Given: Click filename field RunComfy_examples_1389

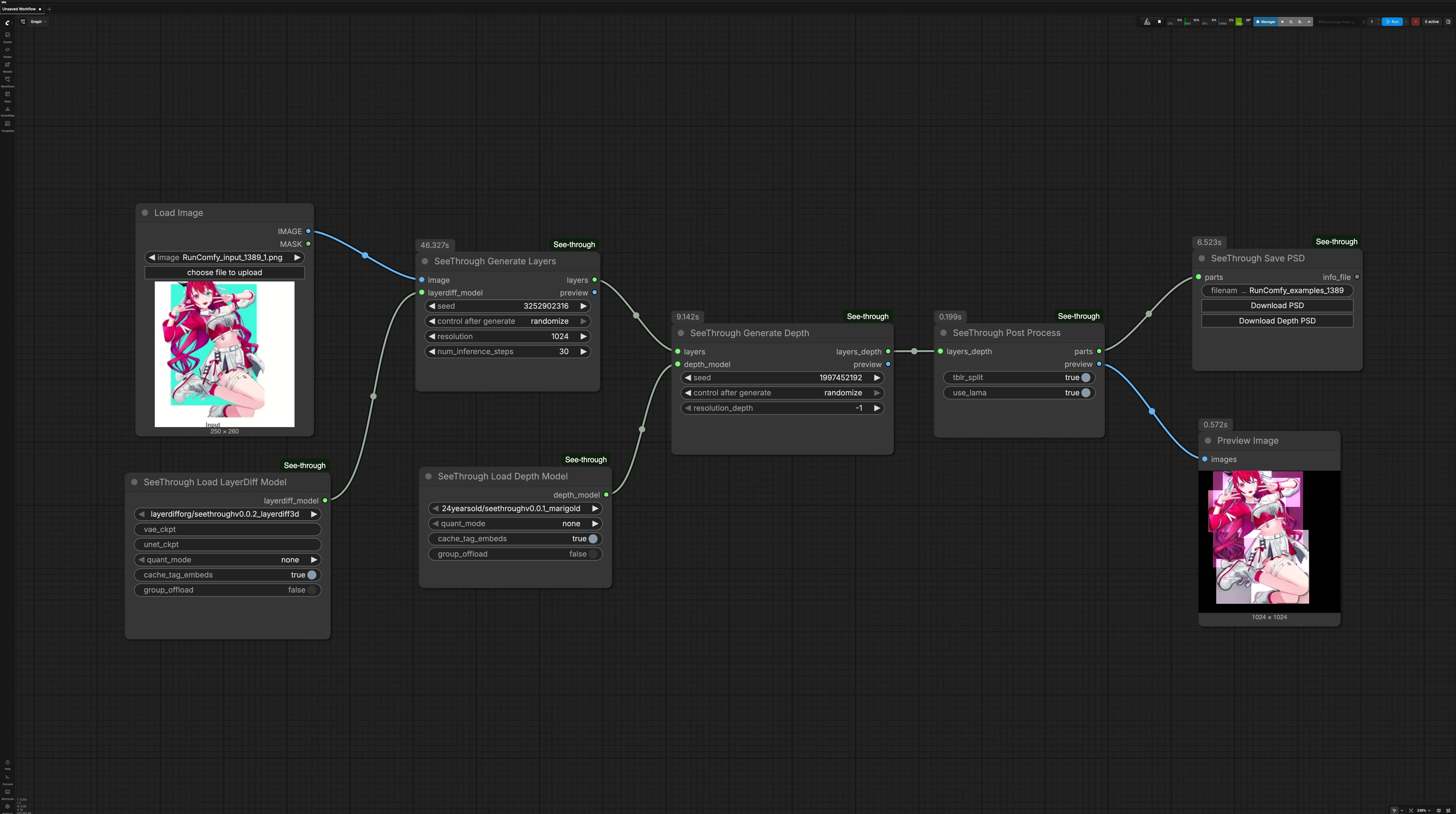Looking at the screenshot, I should pyautogui.click(x=1277, y=291).
